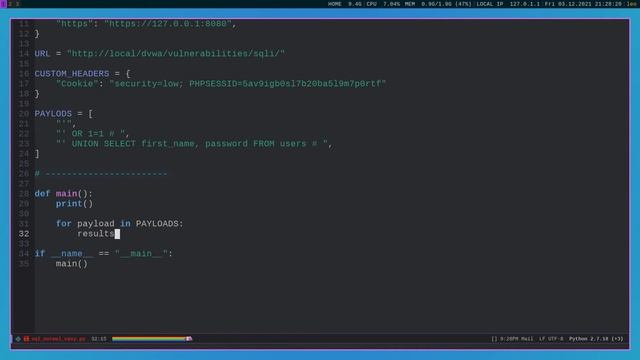Click the red file save-state icon in modeline
This screenshot has height=360, width=640.
tap(26, 339)
